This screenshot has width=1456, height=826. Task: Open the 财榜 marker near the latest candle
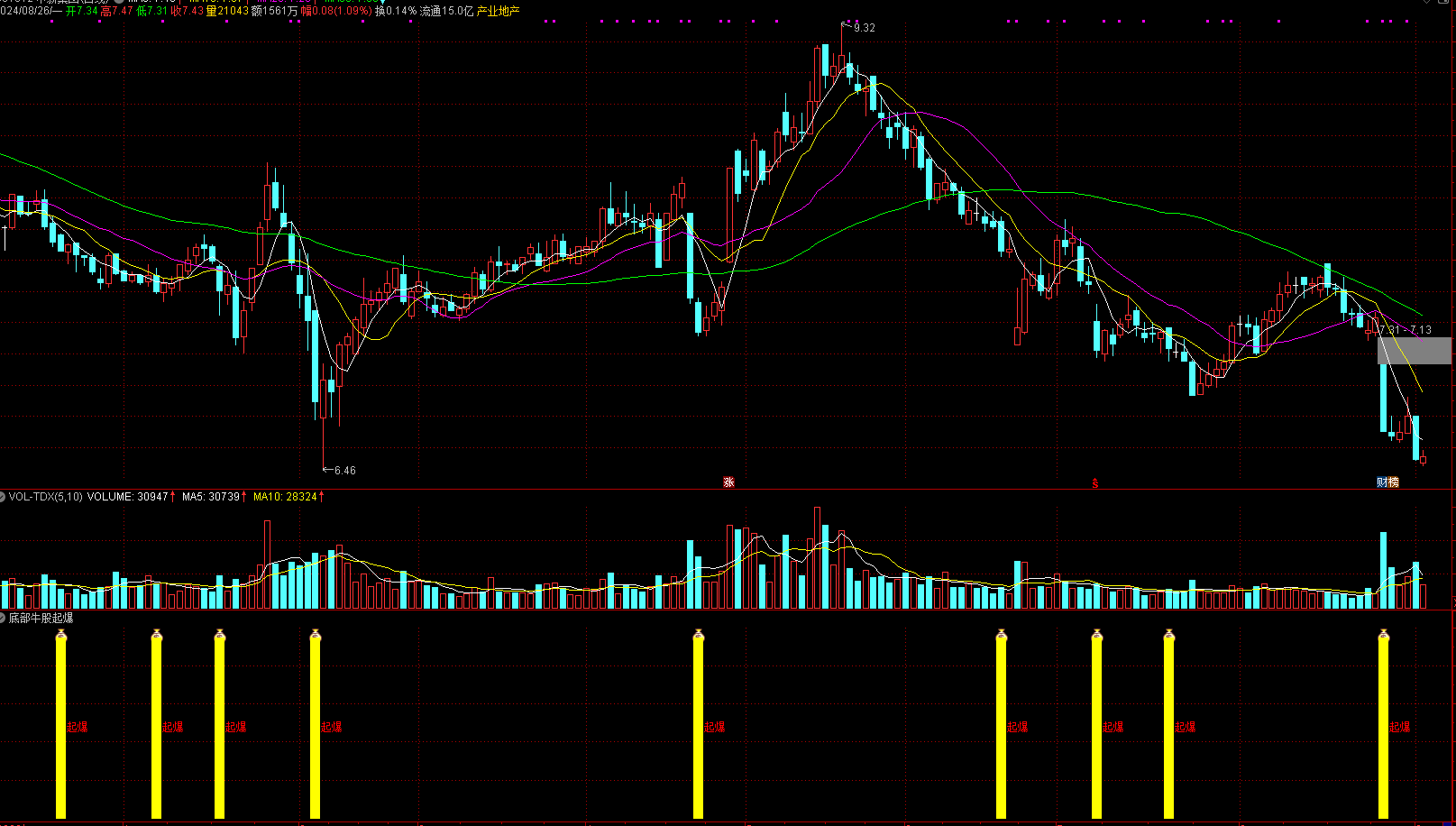tap(1387, 482)
